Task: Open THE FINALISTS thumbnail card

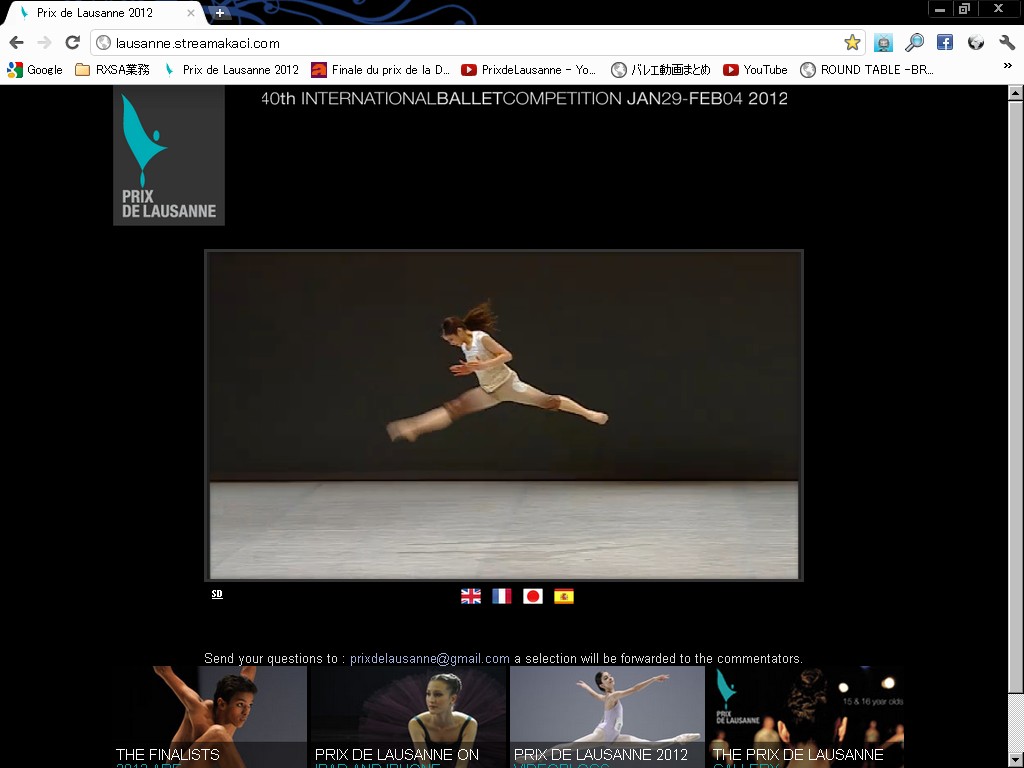Action: click(x=210, y=717)
